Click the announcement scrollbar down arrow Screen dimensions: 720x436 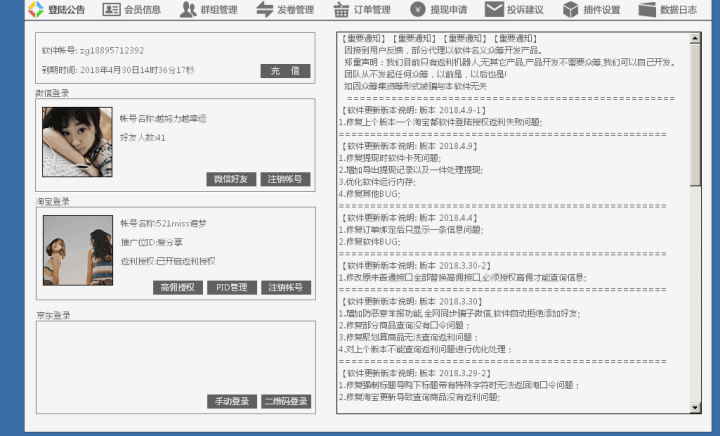(695, 407)
